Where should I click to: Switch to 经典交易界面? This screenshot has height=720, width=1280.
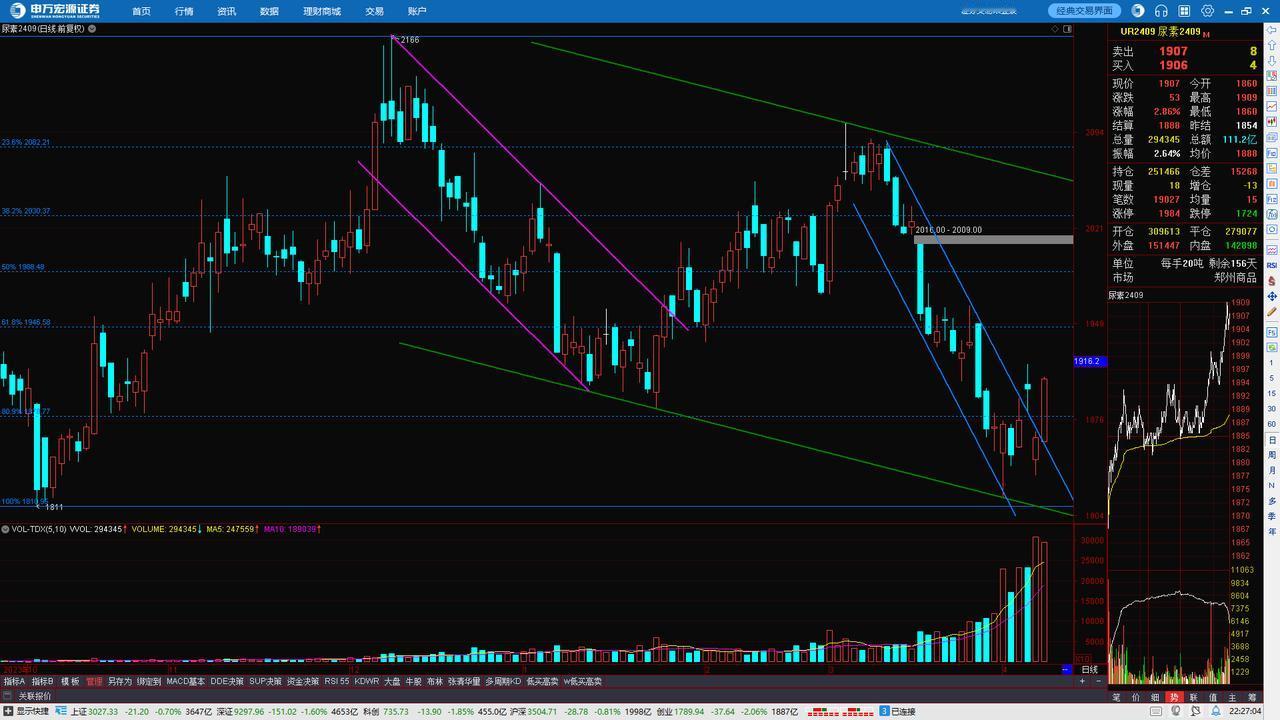click(x=1084, y=11)
